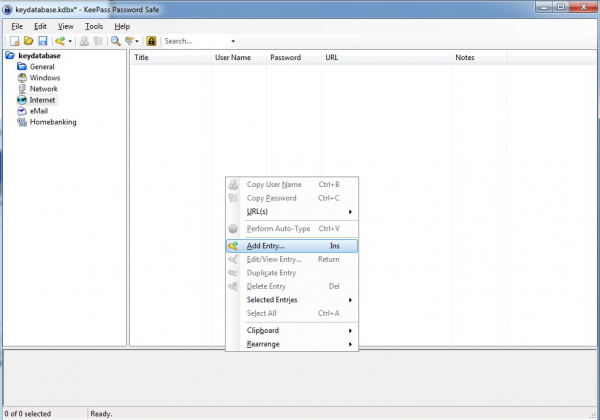
Task: Click Edit/View Entry... menu entry
Action: point(292,259)
